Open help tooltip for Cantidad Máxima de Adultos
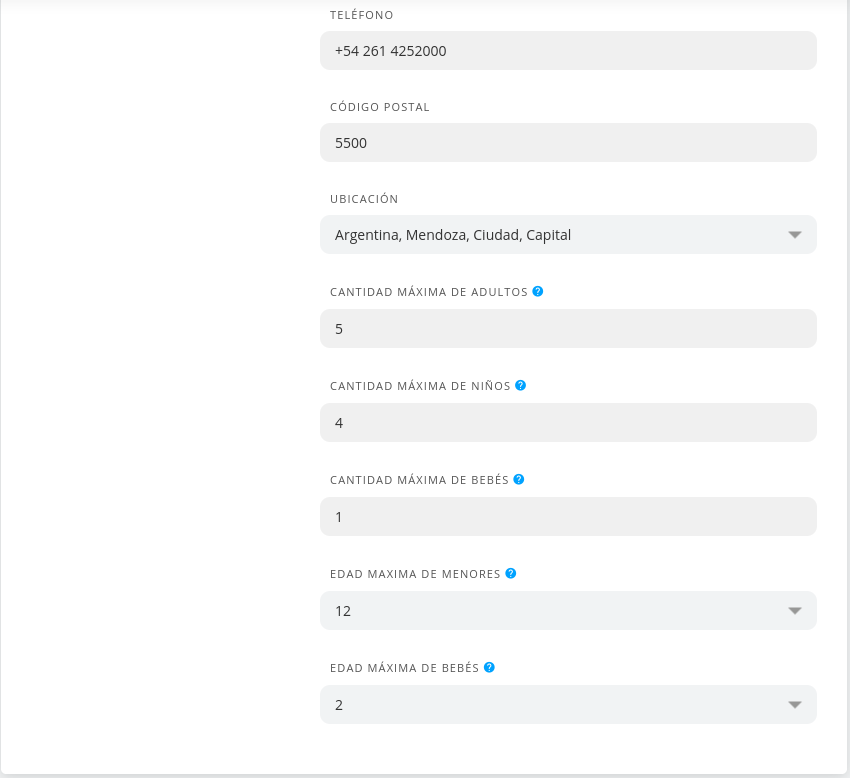Image resolution: width=850 pixels, height=778 pixels. click(537, 291)
